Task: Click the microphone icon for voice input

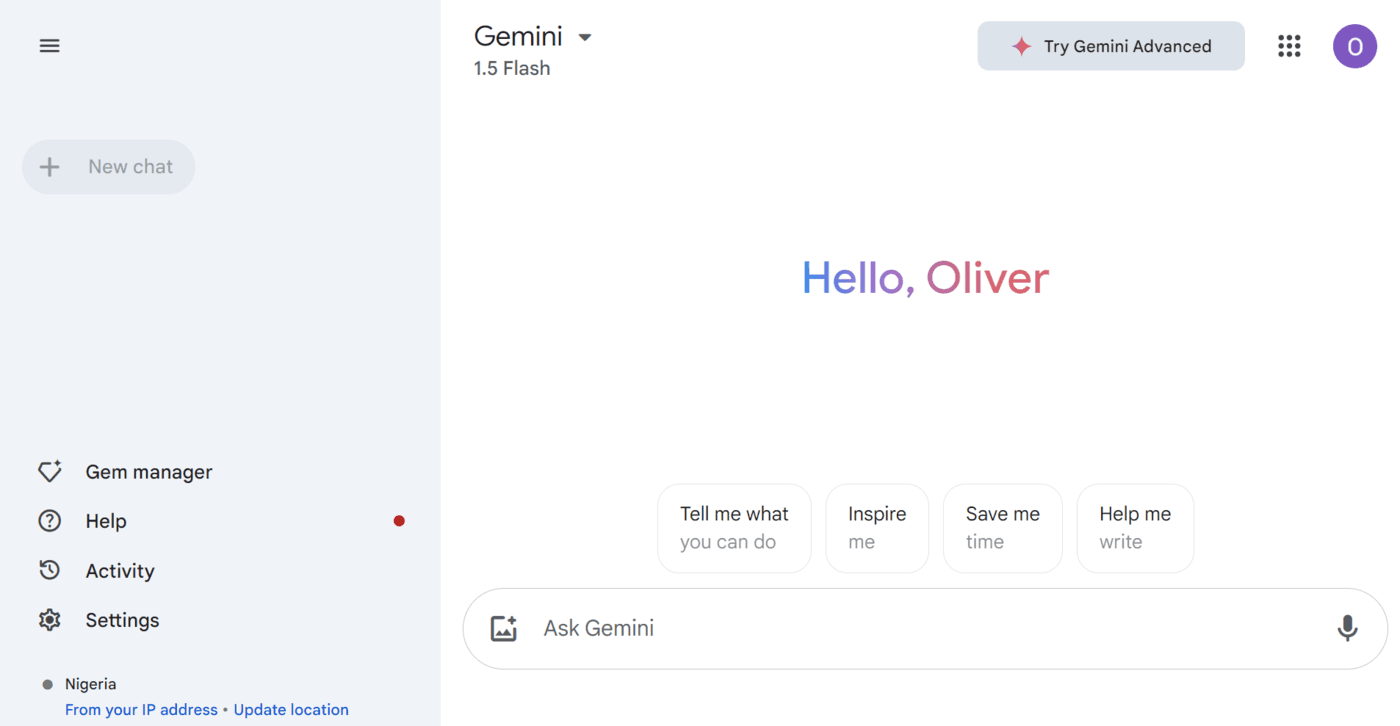Action: point(1348,628)
